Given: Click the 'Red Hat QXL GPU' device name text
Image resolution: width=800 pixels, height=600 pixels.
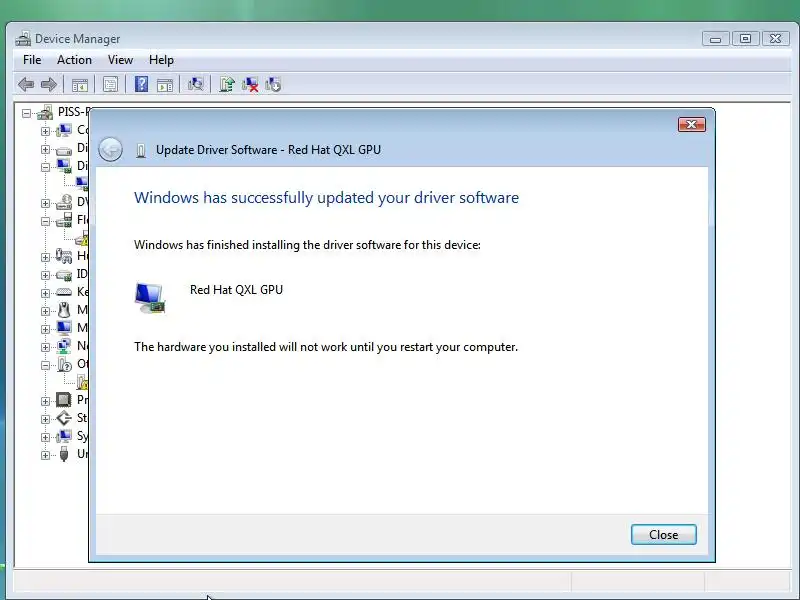Looking at the screenshot, I should click(236, 290).
